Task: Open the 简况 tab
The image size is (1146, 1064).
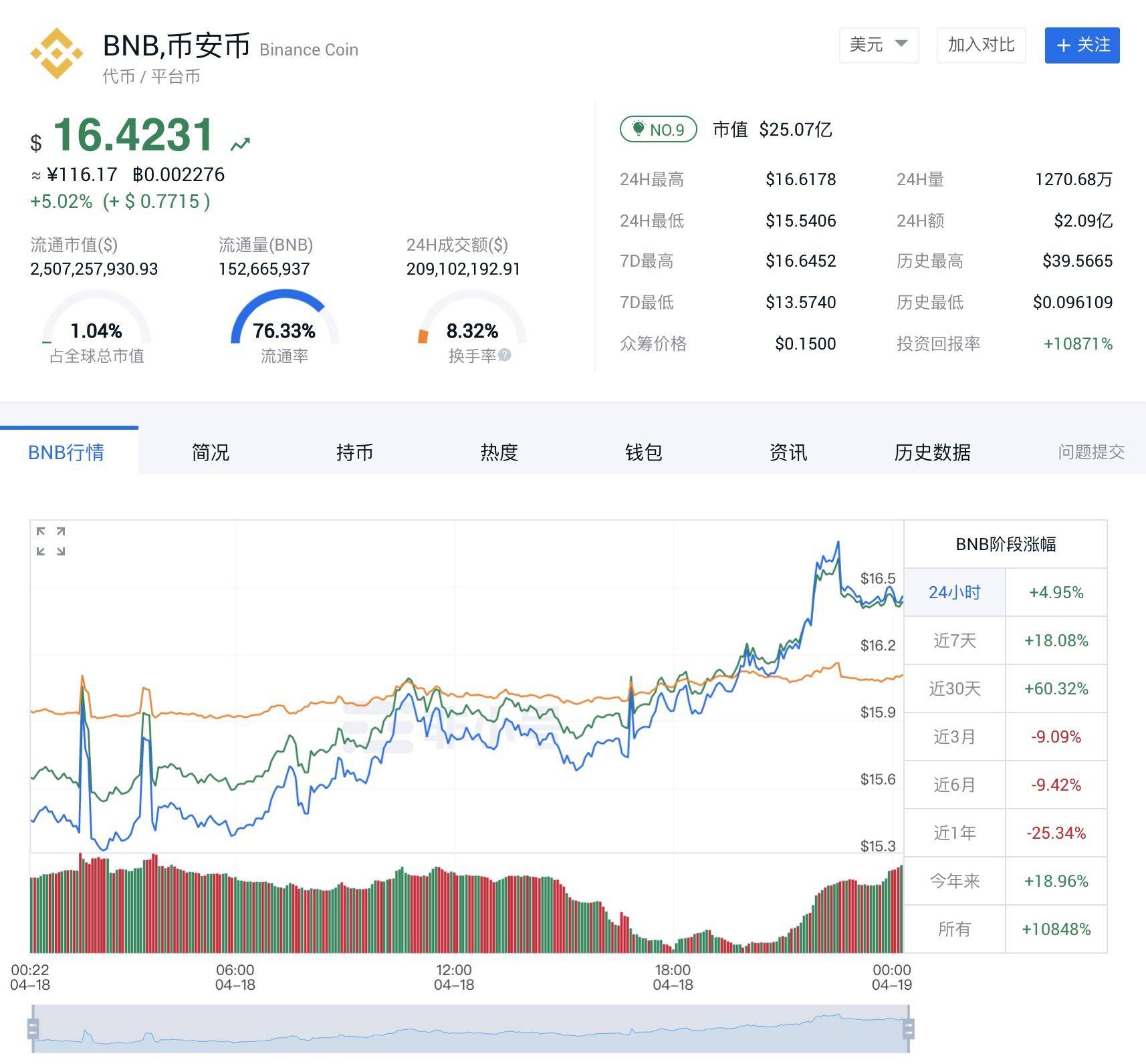Action: point(211,452)
